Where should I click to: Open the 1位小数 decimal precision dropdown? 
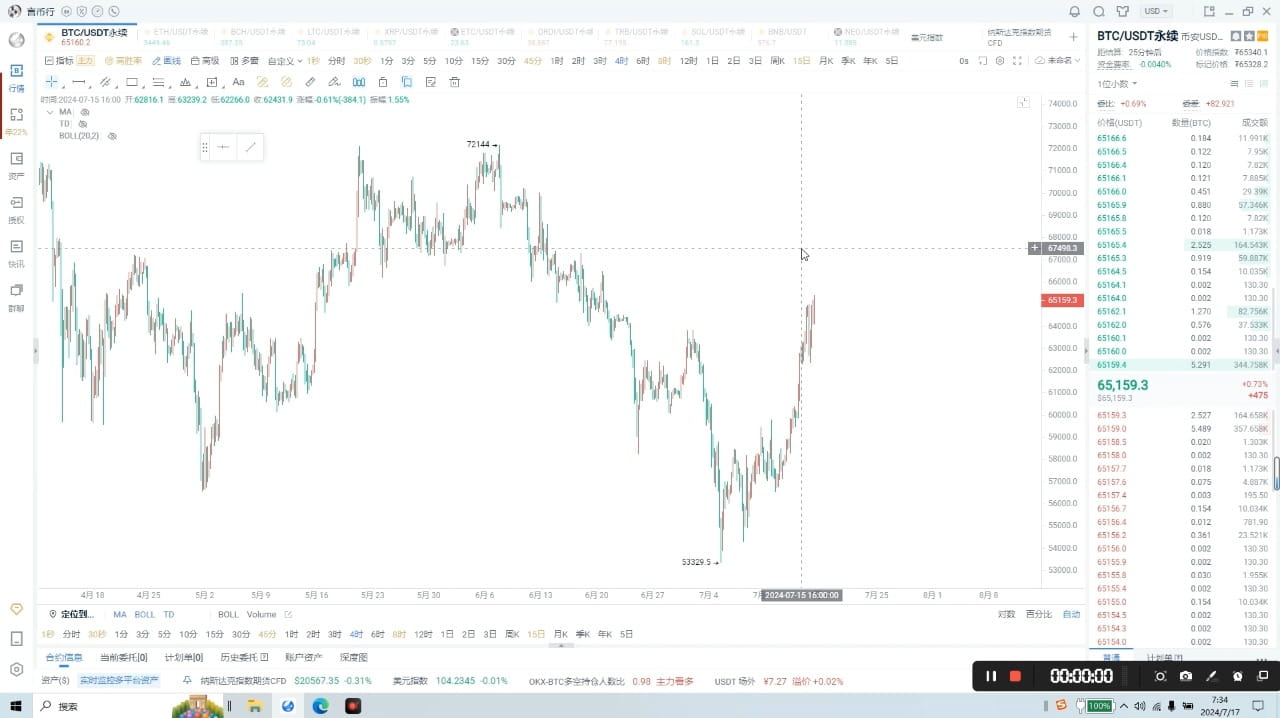pos(1115,83)
